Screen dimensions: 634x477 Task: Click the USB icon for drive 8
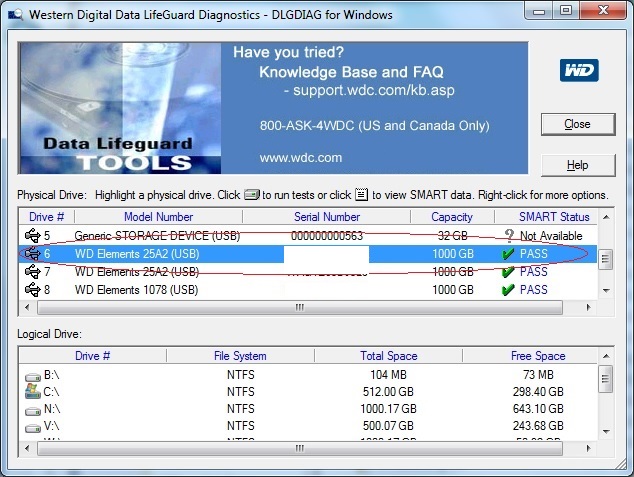point(33,289)
